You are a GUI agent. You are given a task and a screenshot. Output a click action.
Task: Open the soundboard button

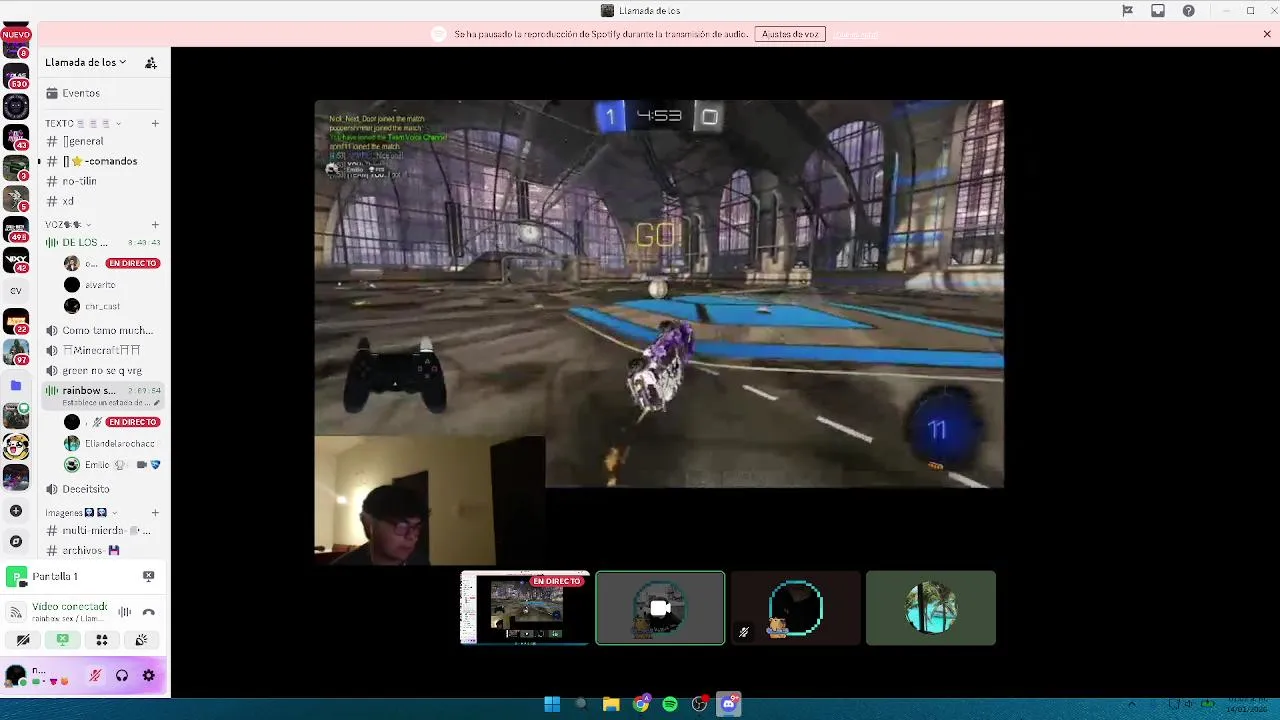(x=141, y=640)
